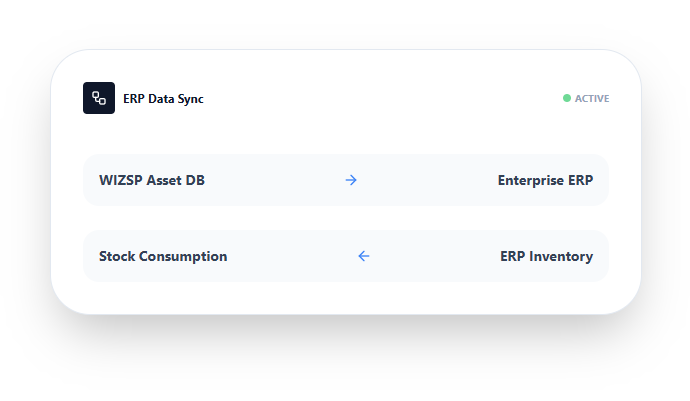Click the word WIZSP in the first row
The height and width of the screenshot is (401, 690).
click(x=121, y=180)
